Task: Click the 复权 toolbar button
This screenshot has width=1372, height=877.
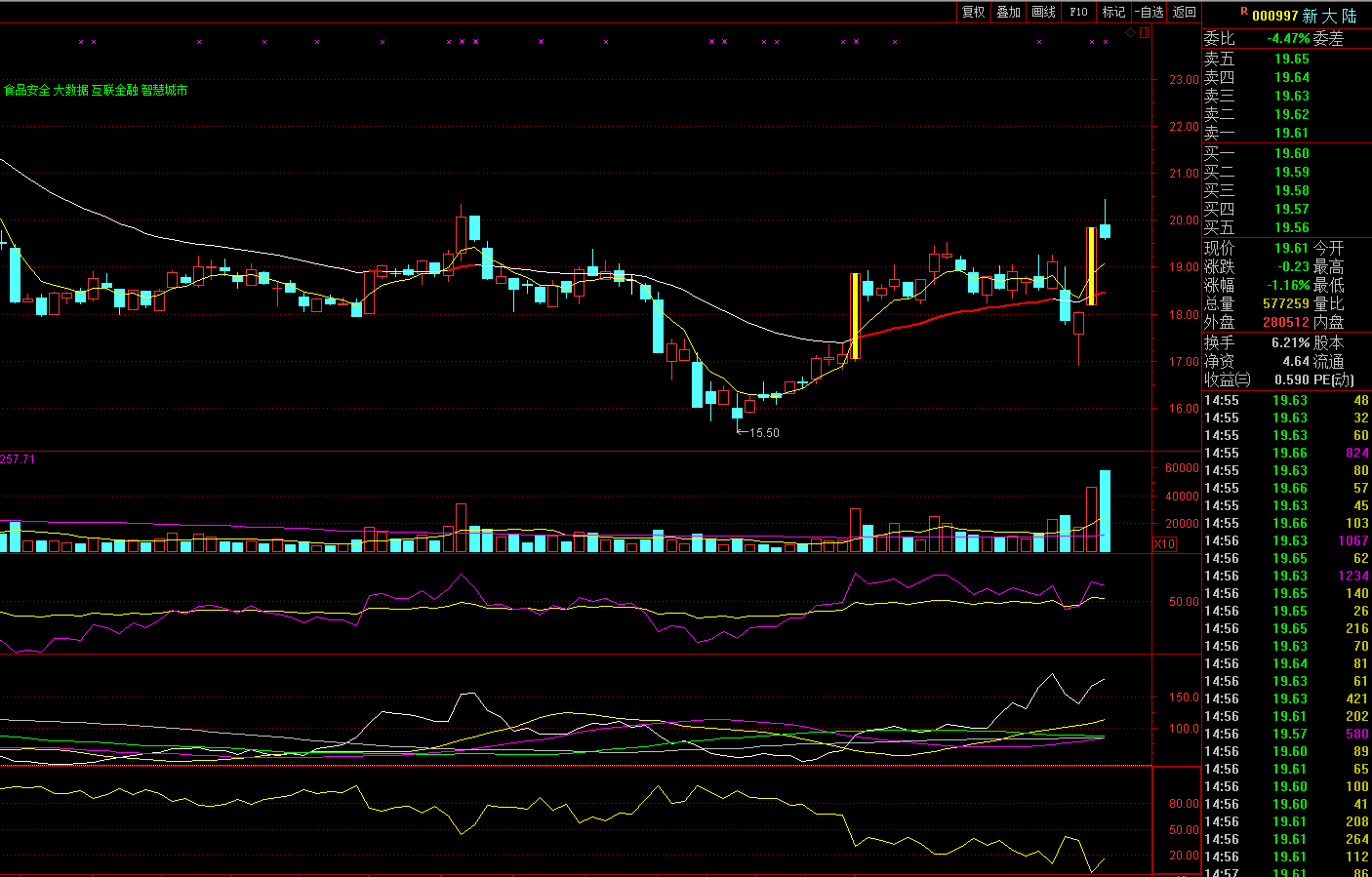Action: (973, 12)
